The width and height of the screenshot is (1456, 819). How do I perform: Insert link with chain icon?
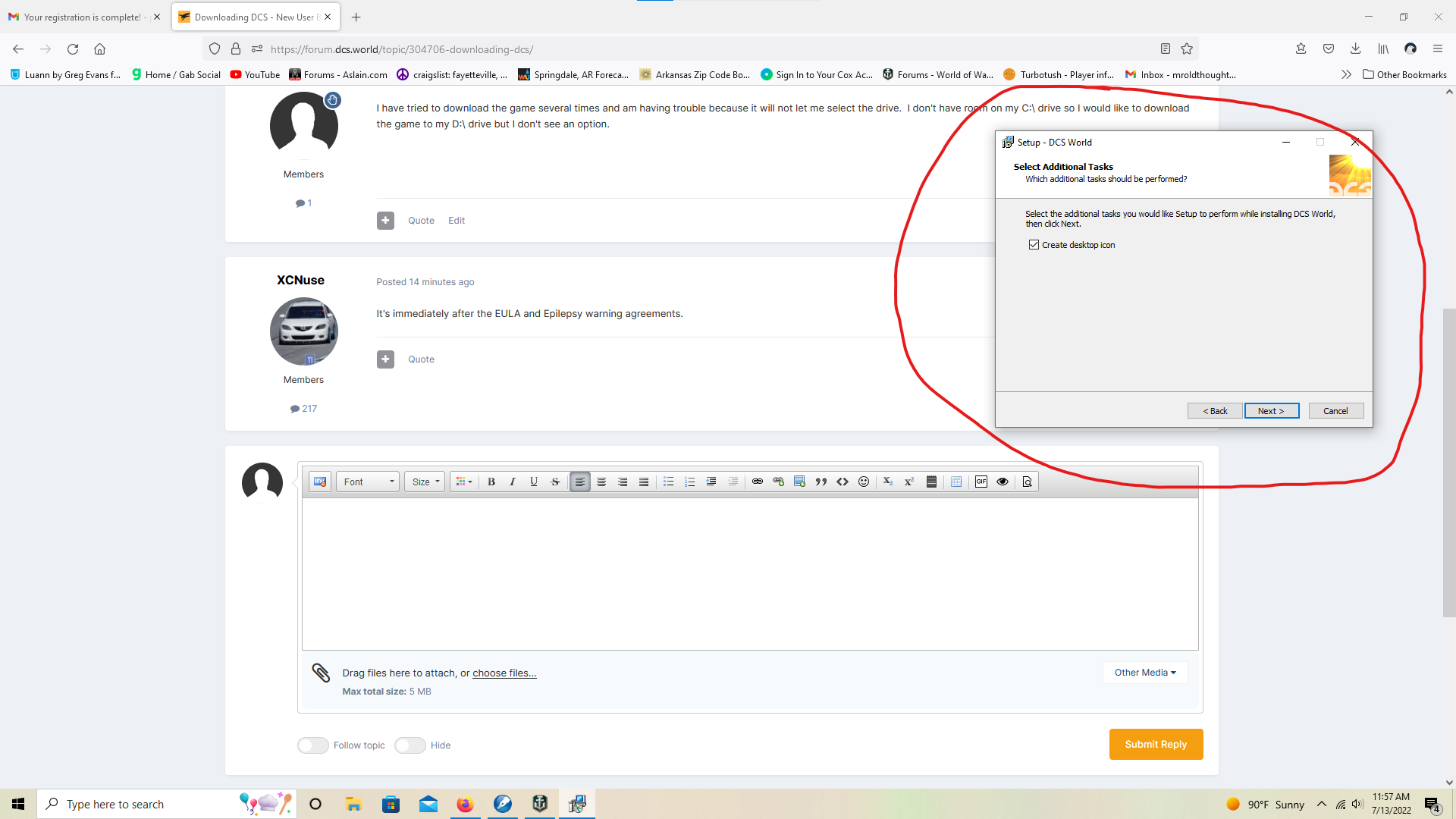[758, 482]
